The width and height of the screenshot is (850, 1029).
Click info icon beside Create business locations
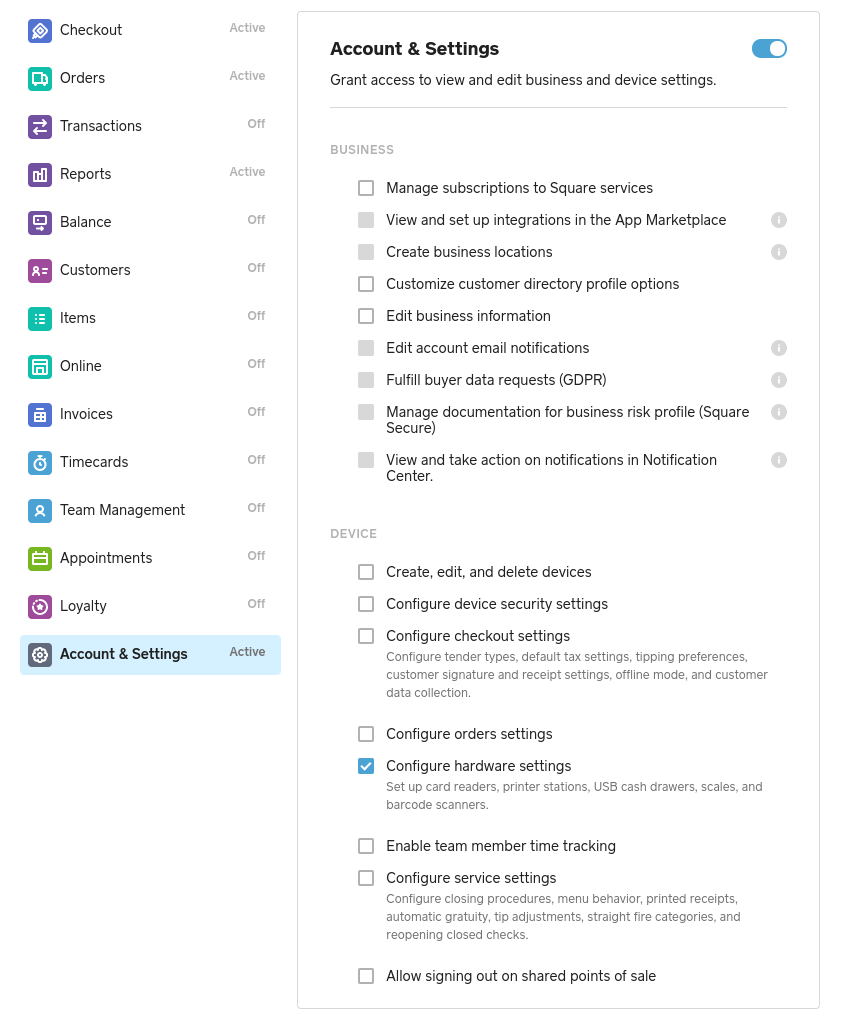point(779,252)
